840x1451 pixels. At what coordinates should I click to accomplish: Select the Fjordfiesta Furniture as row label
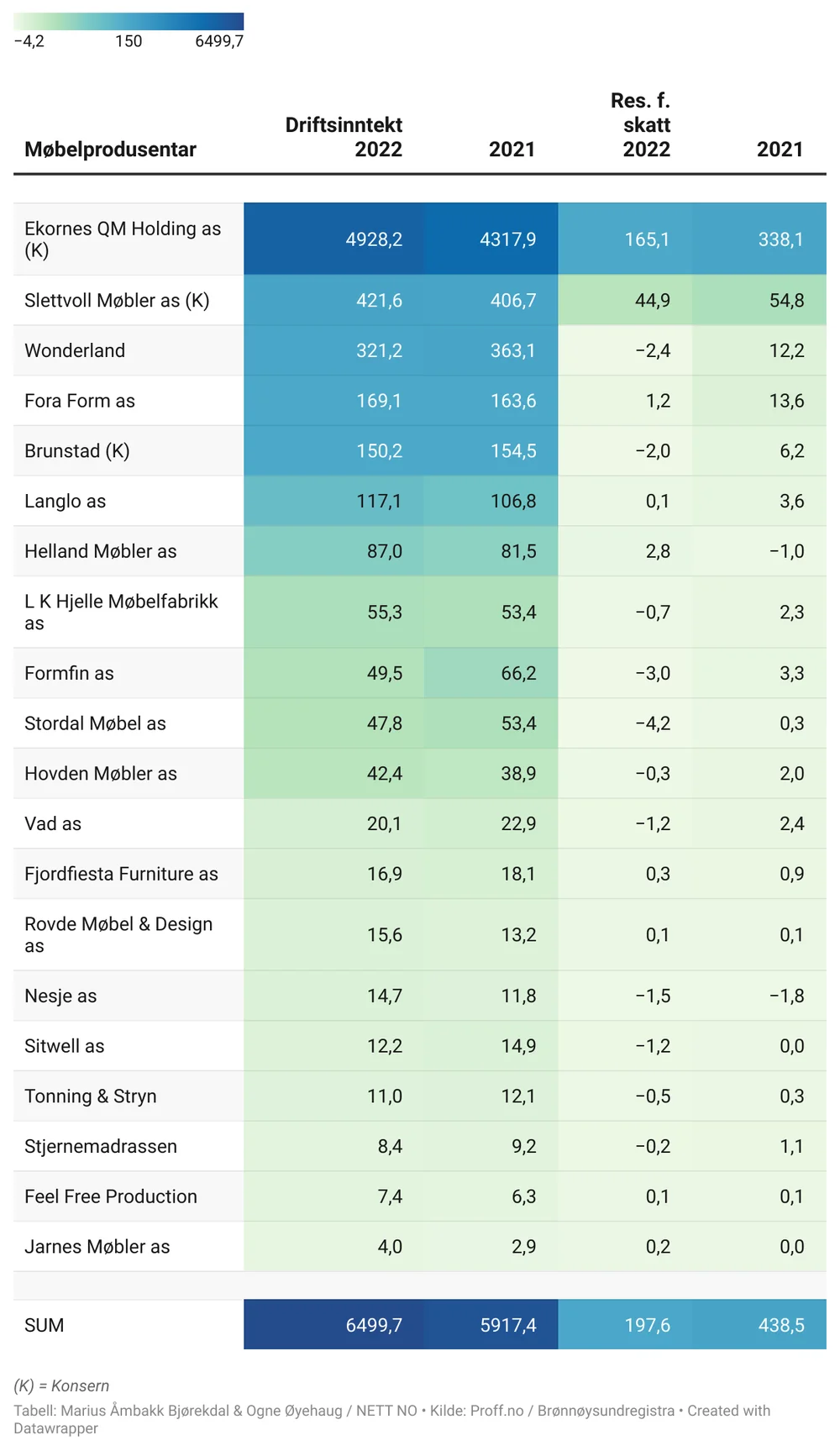click(121, 874)
